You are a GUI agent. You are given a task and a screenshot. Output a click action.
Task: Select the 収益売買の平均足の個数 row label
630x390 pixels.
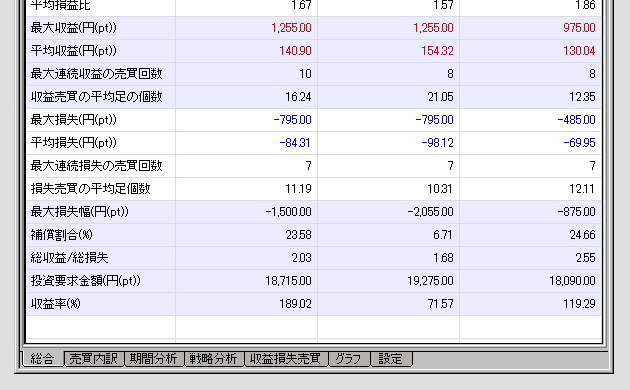[96, 96]
